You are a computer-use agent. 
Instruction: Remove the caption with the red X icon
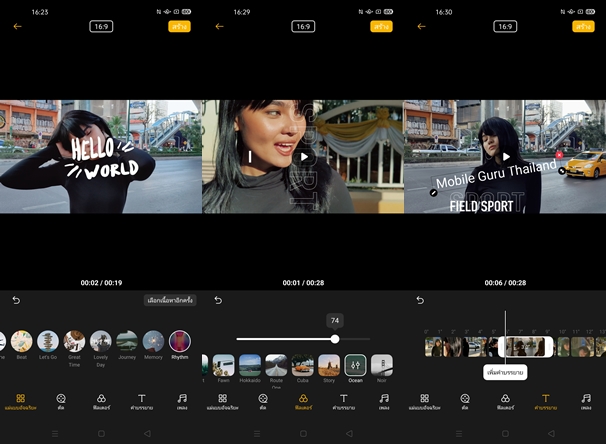559,155
